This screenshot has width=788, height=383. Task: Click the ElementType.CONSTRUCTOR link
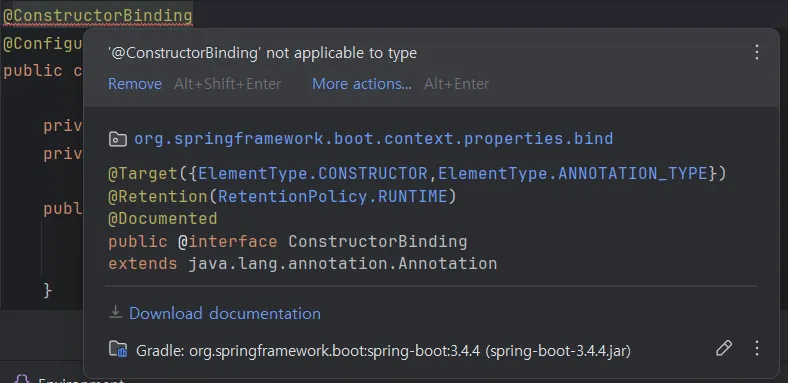(313, 174)
